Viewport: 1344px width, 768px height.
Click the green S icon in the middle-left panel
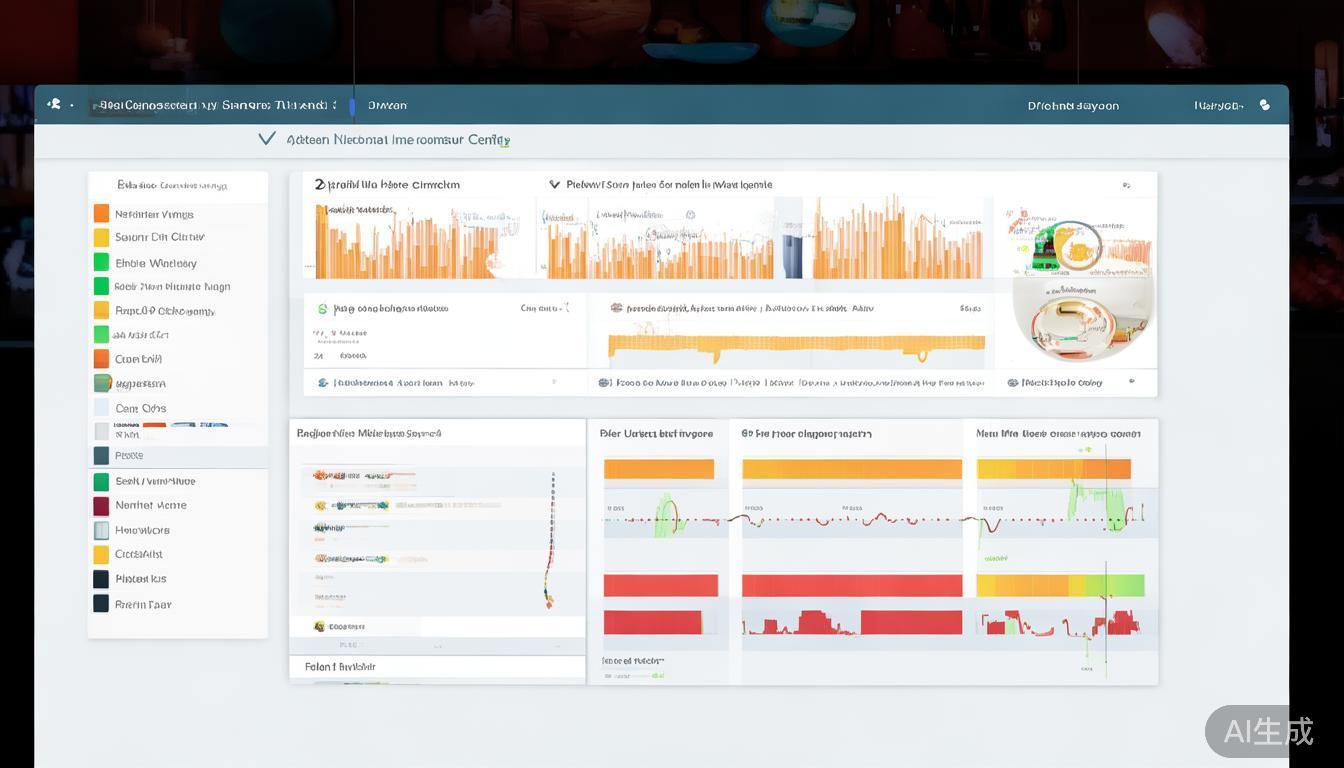(322, 310)
